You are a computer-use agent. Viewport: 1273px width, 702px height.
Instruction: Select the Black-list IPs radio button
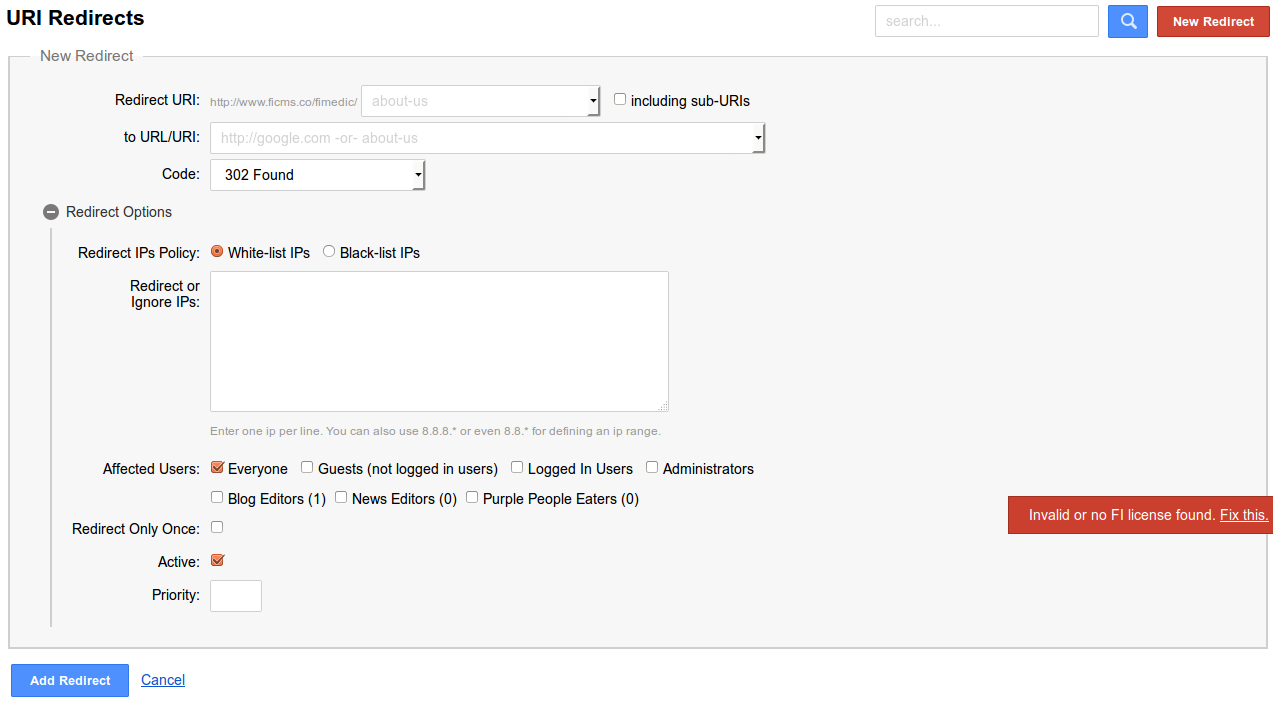click(x=329, y=252)
